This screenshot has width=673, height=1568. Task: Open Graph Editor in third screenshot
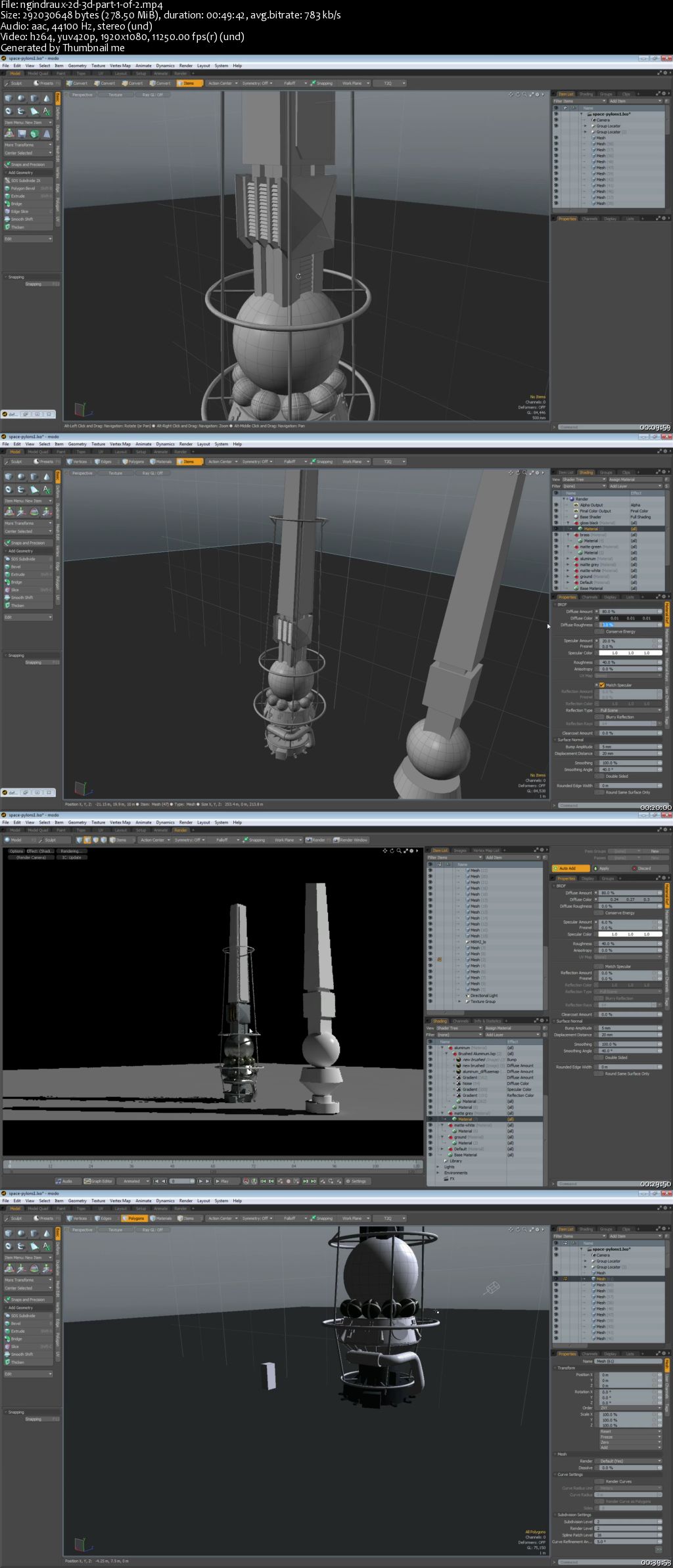click(101, 1181)
